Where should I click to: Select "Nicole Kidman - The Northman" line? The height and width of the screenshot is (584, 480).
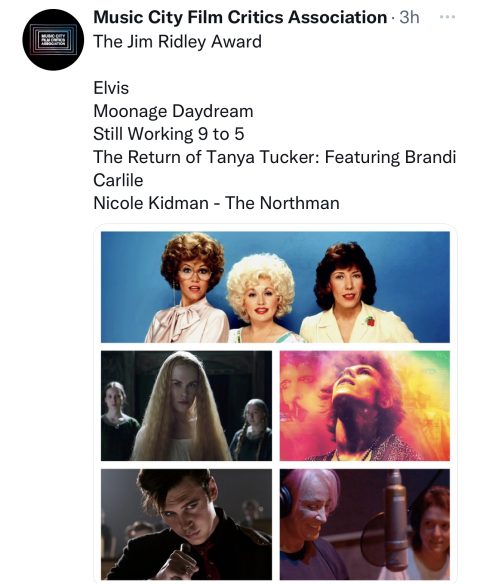tap(216, 203)
